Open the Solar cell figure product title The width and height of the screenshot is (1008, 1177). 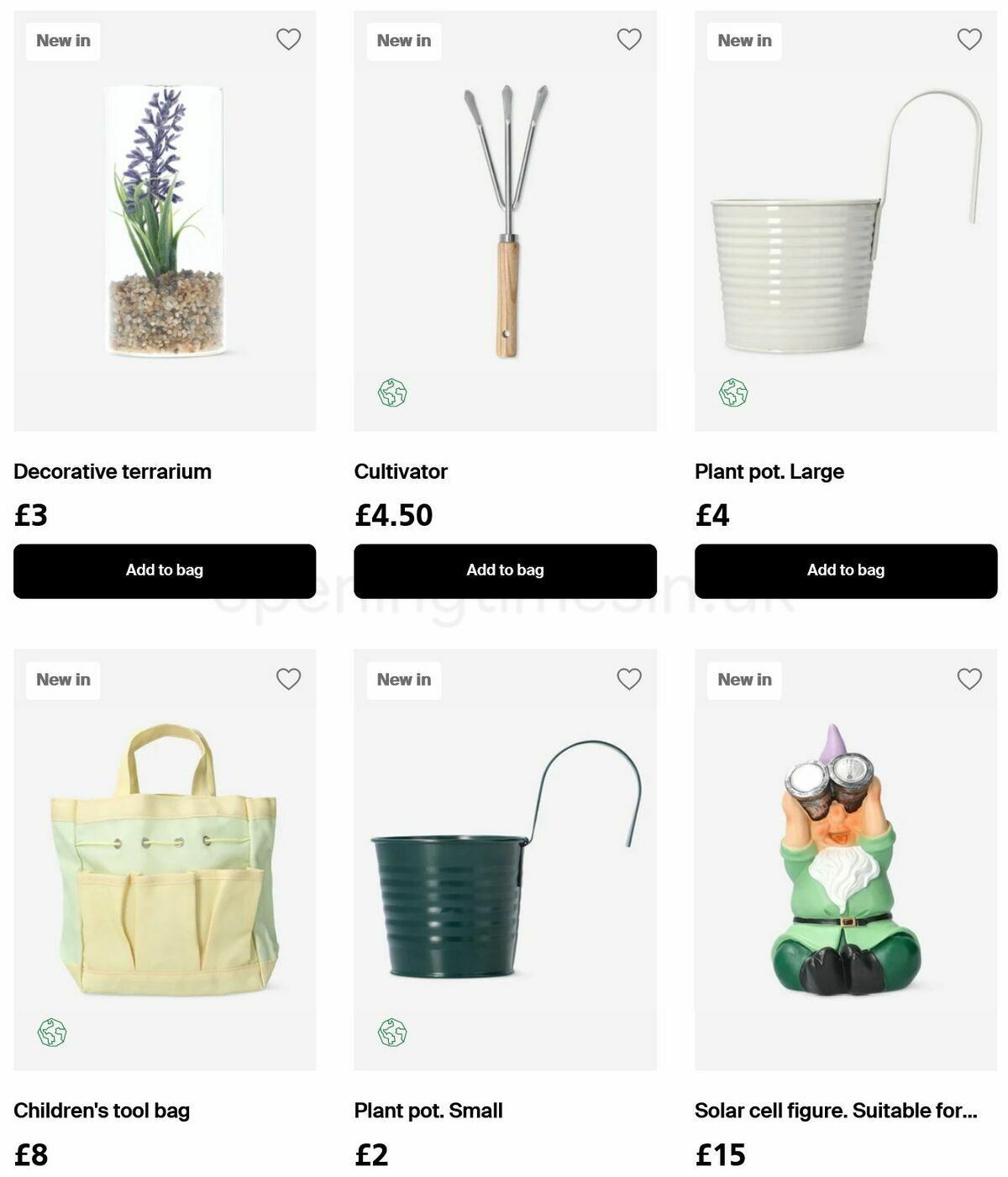[x=836, y=1111]
